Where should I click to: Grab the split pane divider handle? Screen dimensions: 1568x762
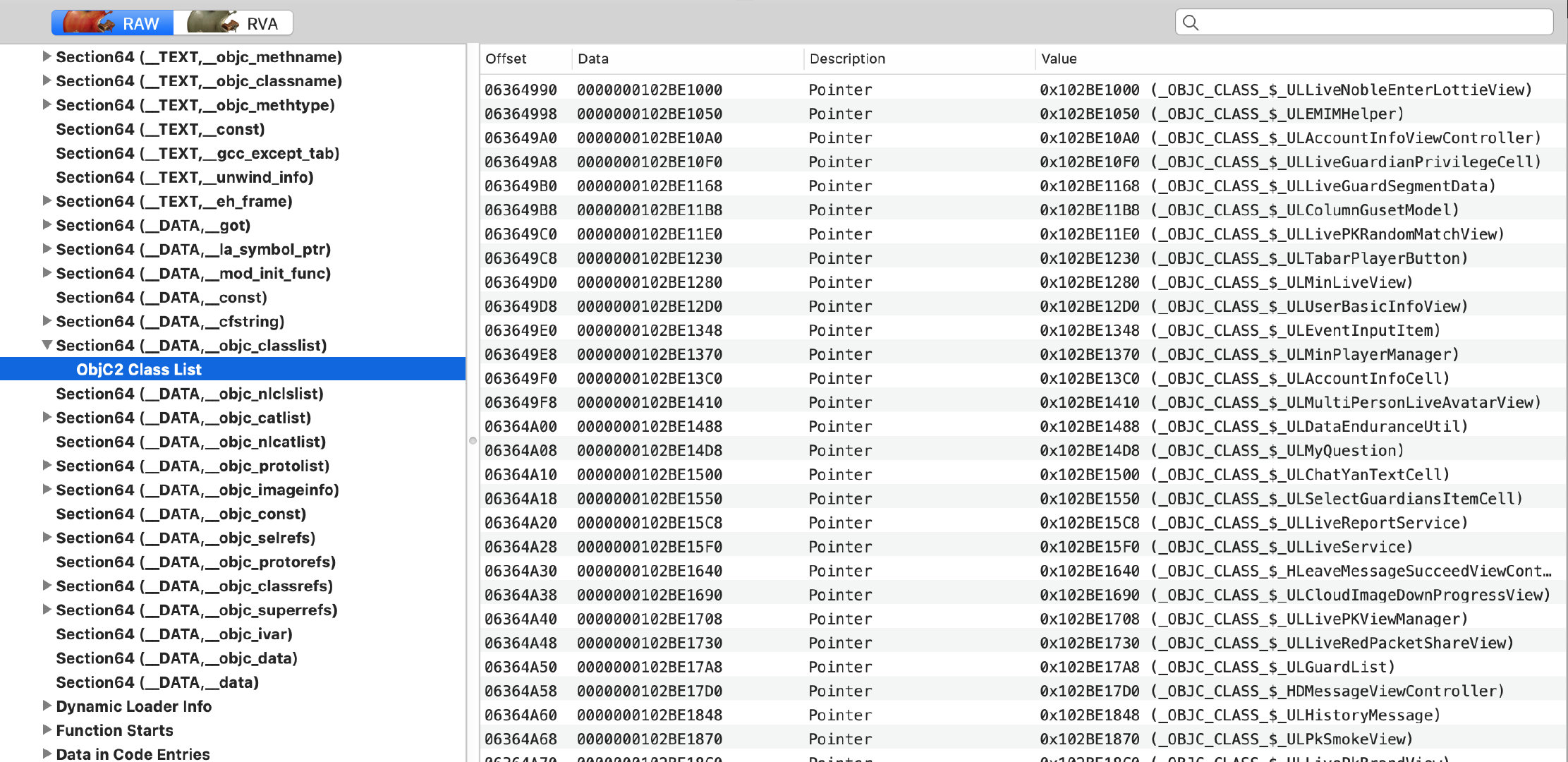[x=473, y=440]
